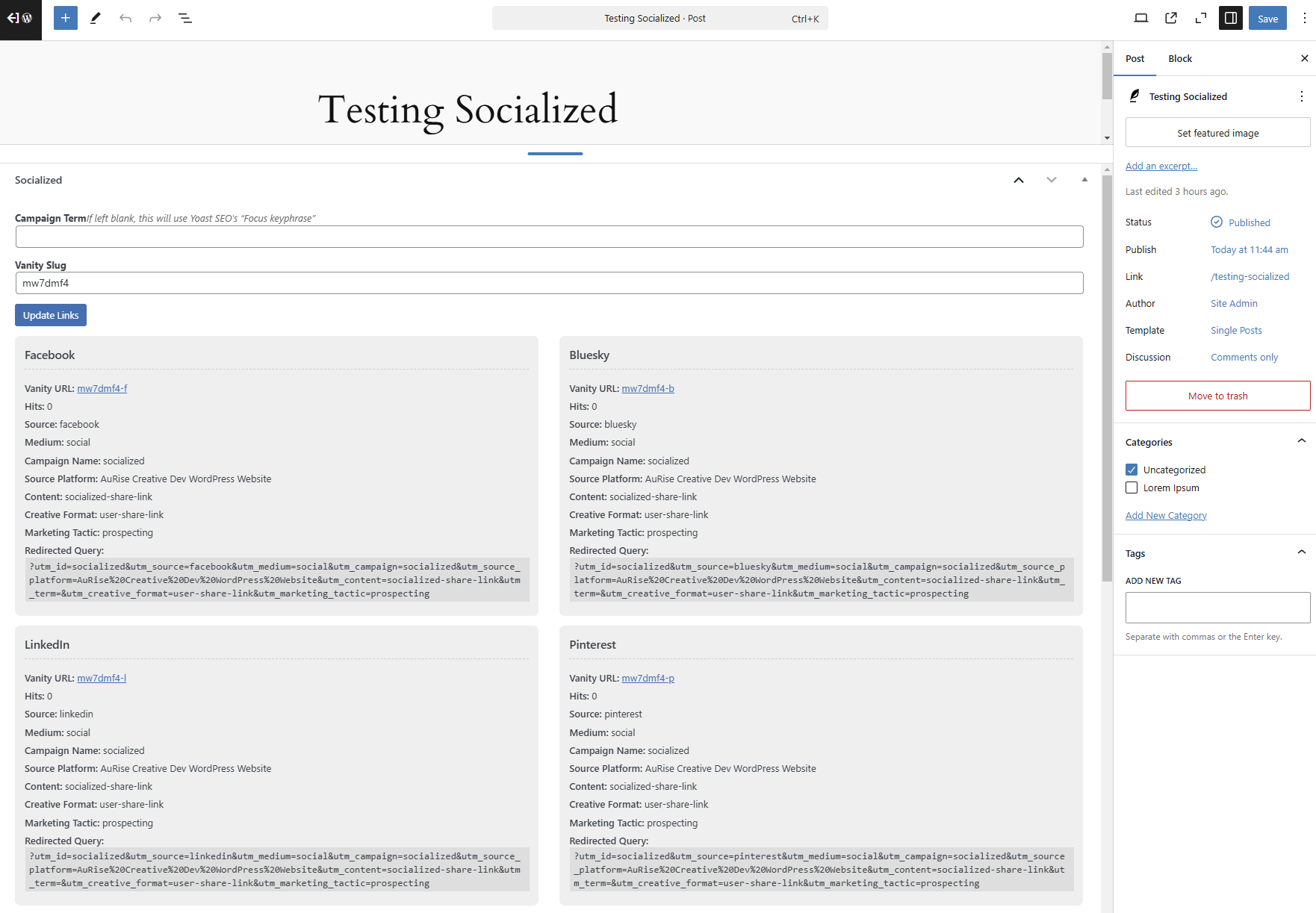
Task: Open actions menu beside Testing Socialized
Action: [x=1301, y=96]
